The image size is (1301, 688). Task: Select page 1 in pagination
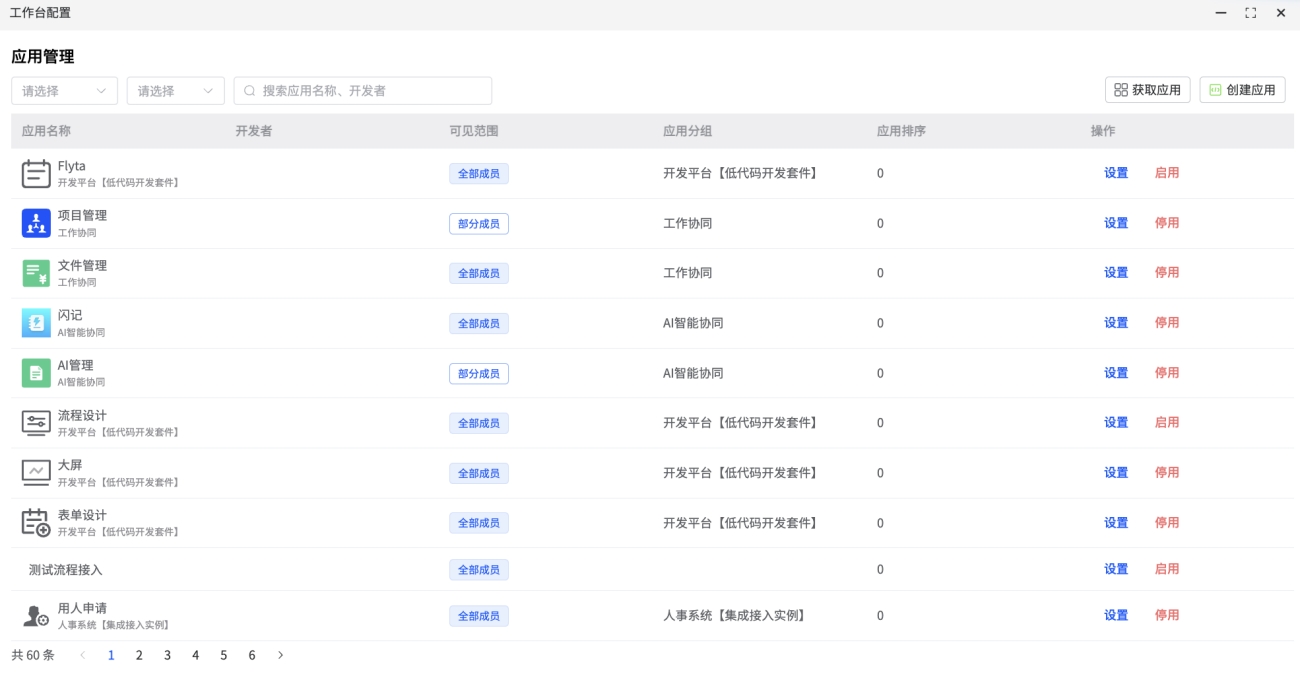[x=111, y=655]
